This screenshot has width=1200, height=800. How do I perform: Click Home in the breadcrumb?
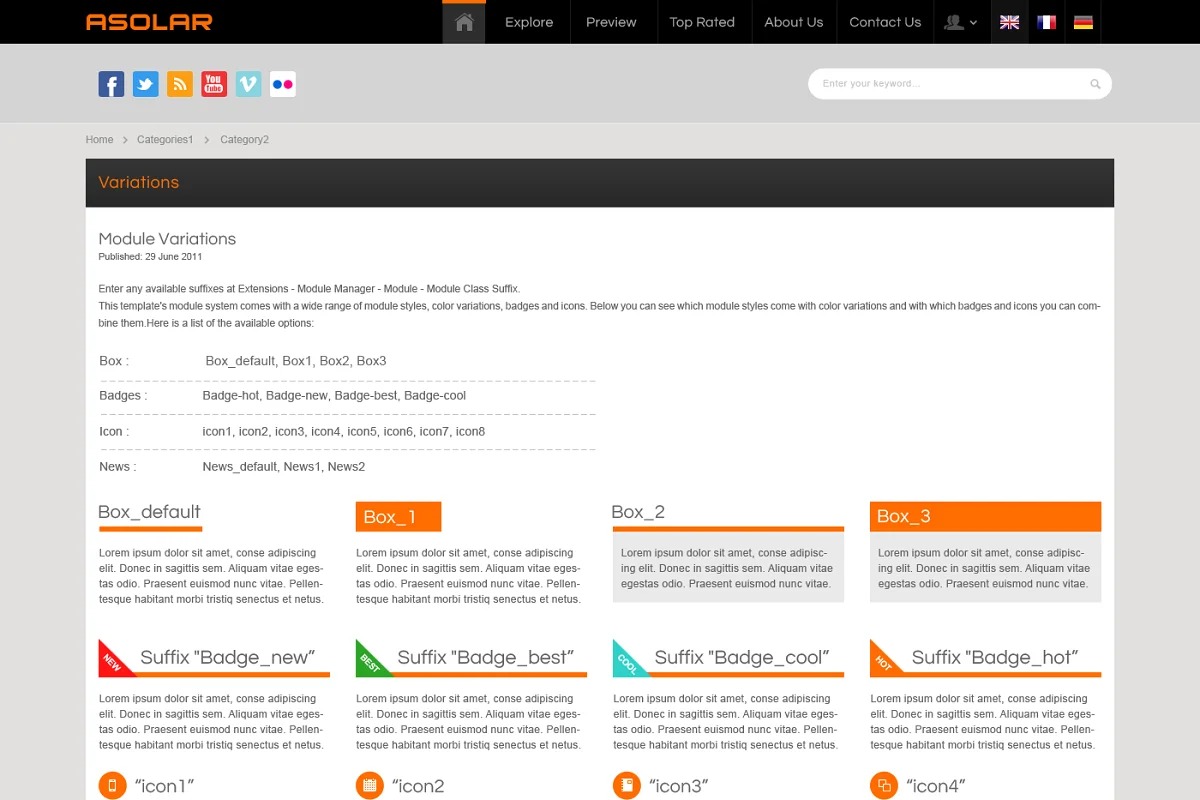[99, 140]
